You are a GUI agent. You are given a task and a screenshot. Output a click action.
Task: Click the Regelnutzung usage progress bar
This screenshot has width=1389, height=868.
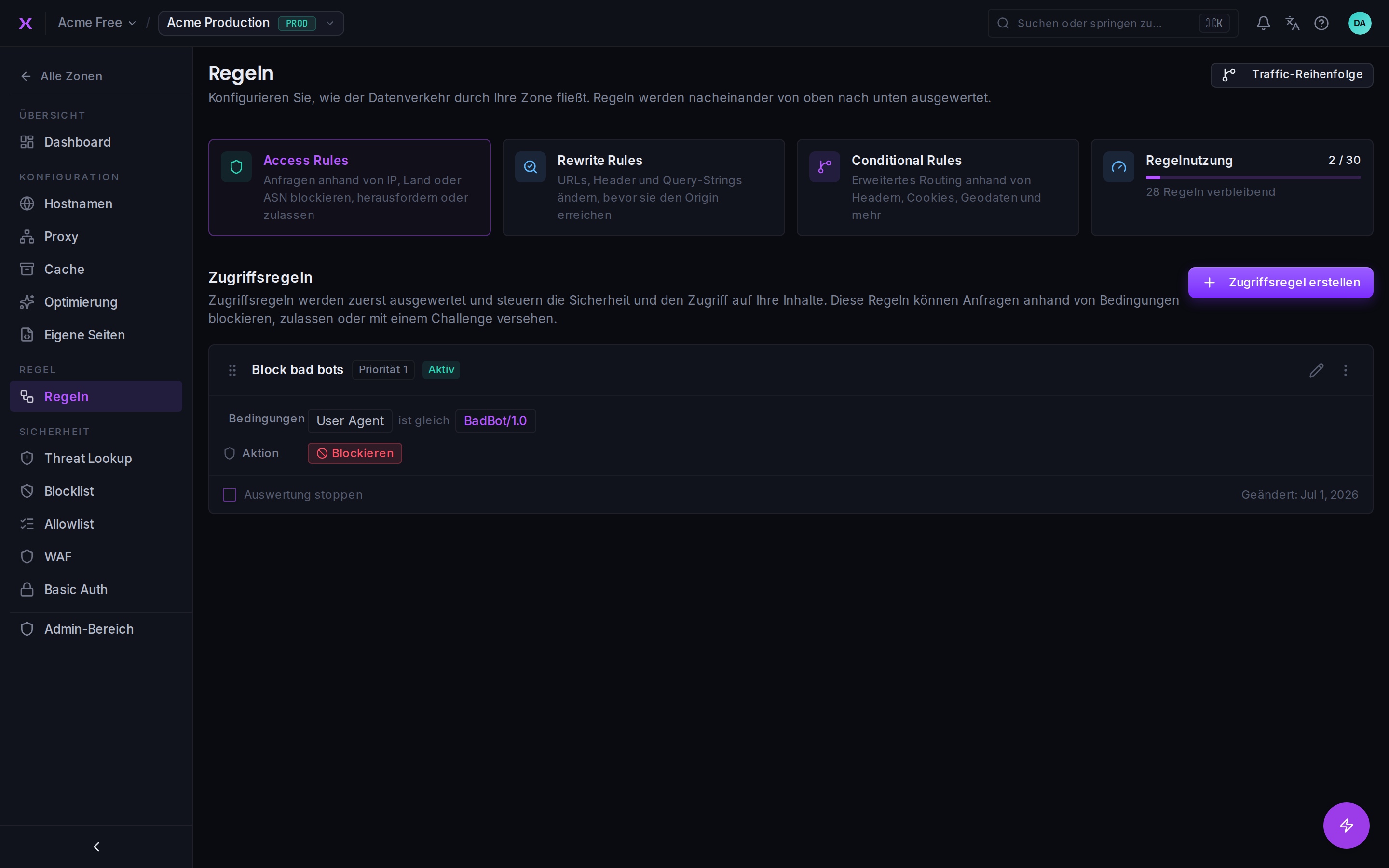1253,177
